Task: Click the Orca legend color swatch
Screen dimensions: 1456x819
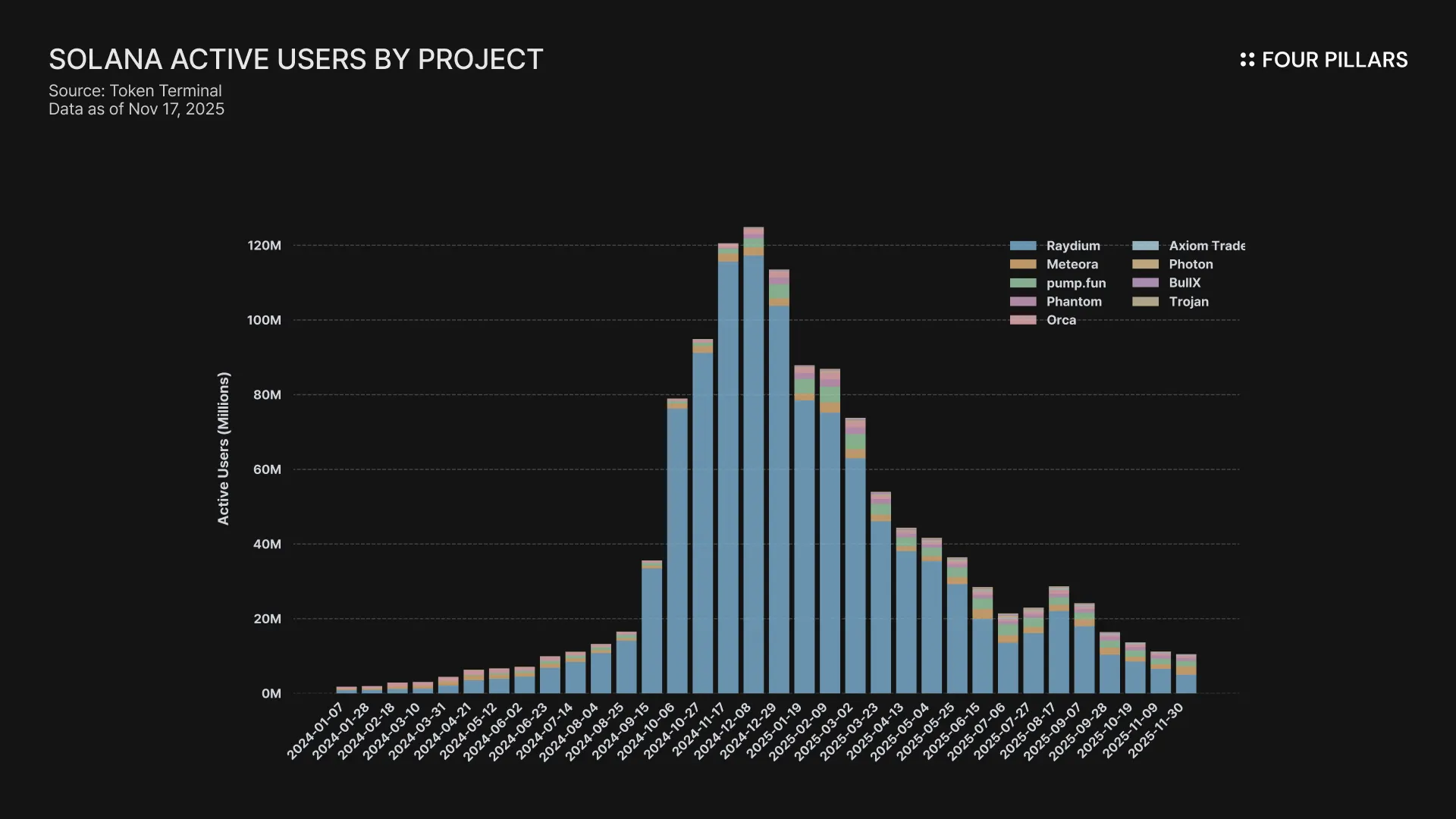Action: (x=1023, y=320)
